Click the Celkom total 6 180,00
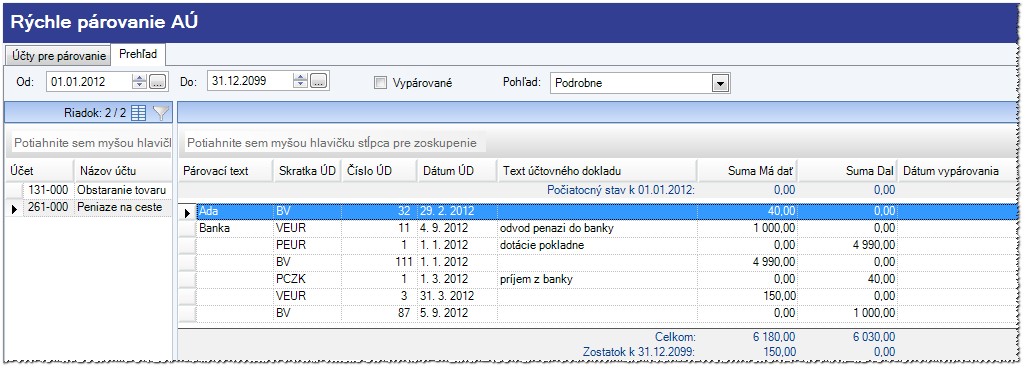 (x=774, y=337)
